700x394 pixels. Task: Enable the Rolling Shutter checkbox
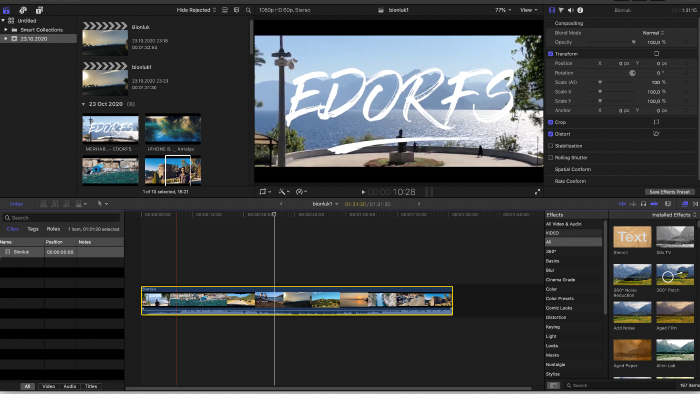tap(550, 158)
